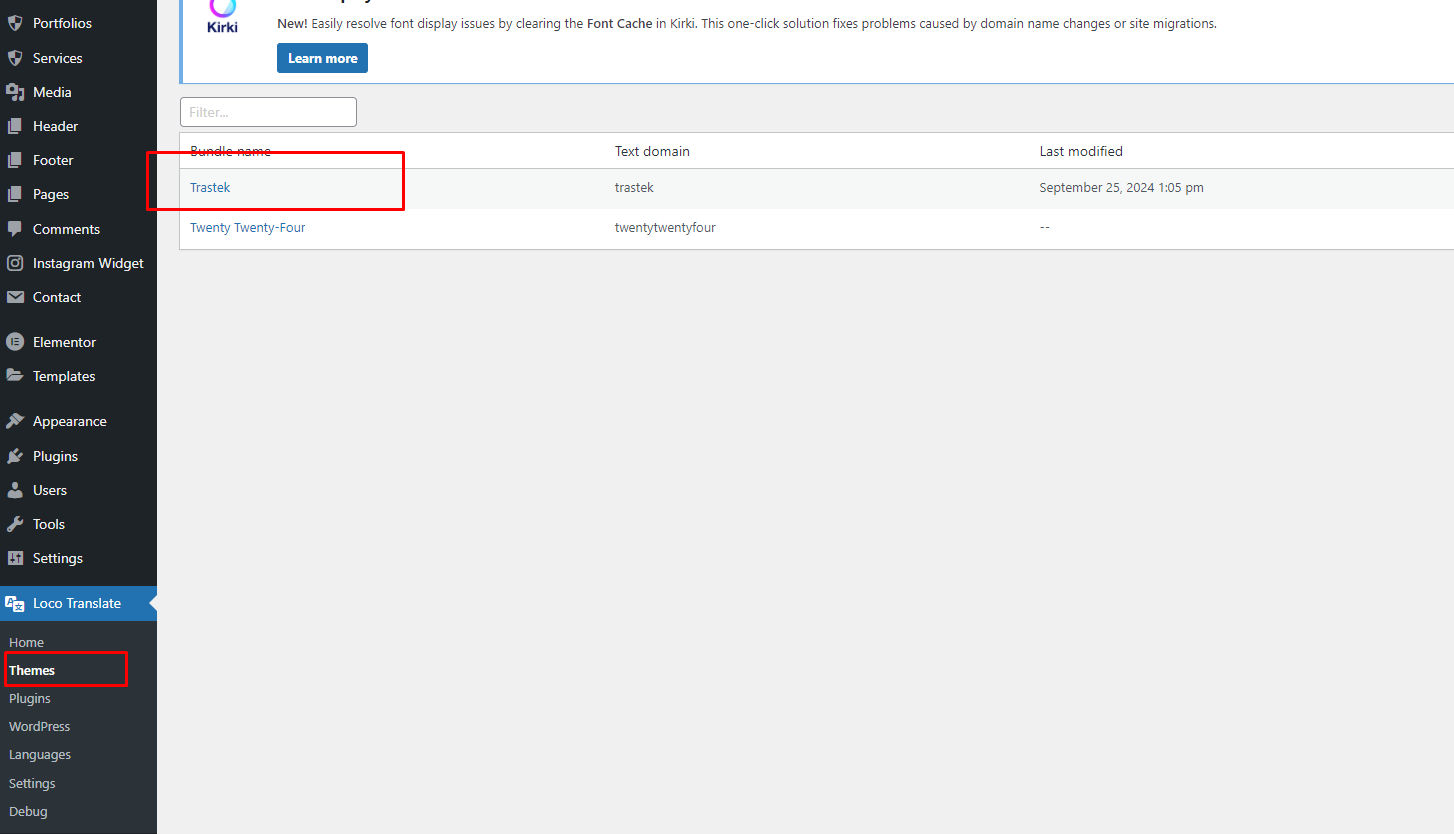Go to the Contact menu
Viewport: 1454px width, 834px height.
click(57, 297)
